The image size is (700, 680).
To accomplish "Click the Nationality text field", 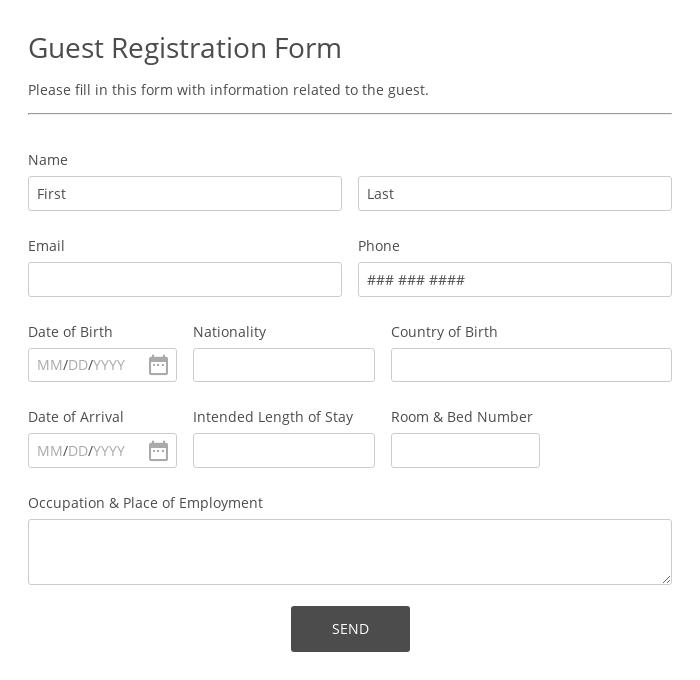I will 283,365.
